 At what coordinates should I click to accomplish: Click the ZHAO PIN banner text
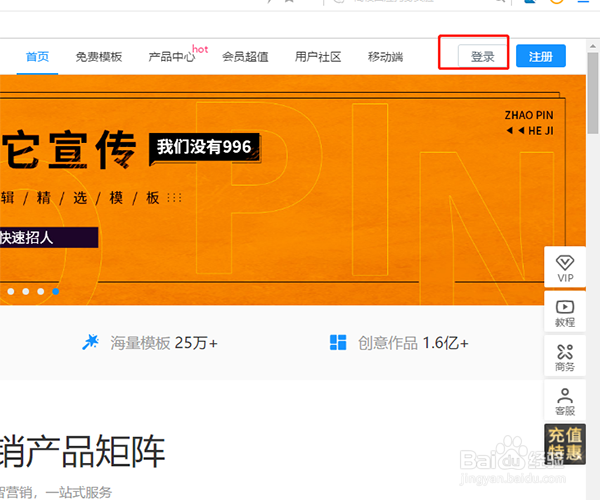(x=529, y=115)
